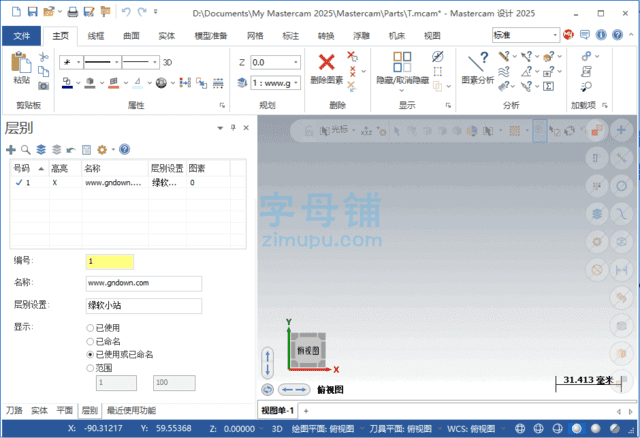Click the Analyze Entity (图素分析) icon
Viewport: 640px width, 438px height.
[478, 62]
